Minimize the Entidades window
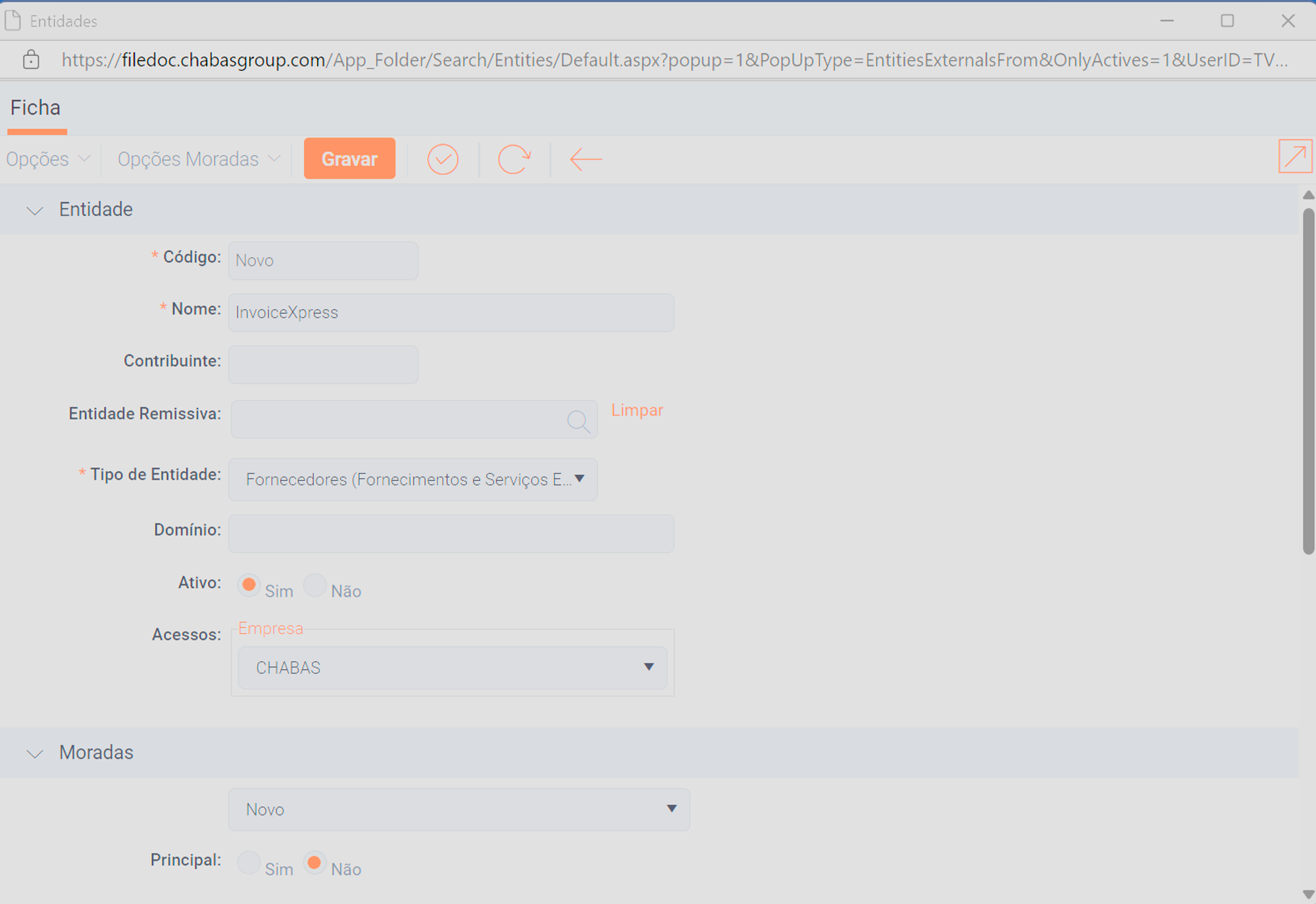Screen dimensions: 1316x904 (1167, 20)
